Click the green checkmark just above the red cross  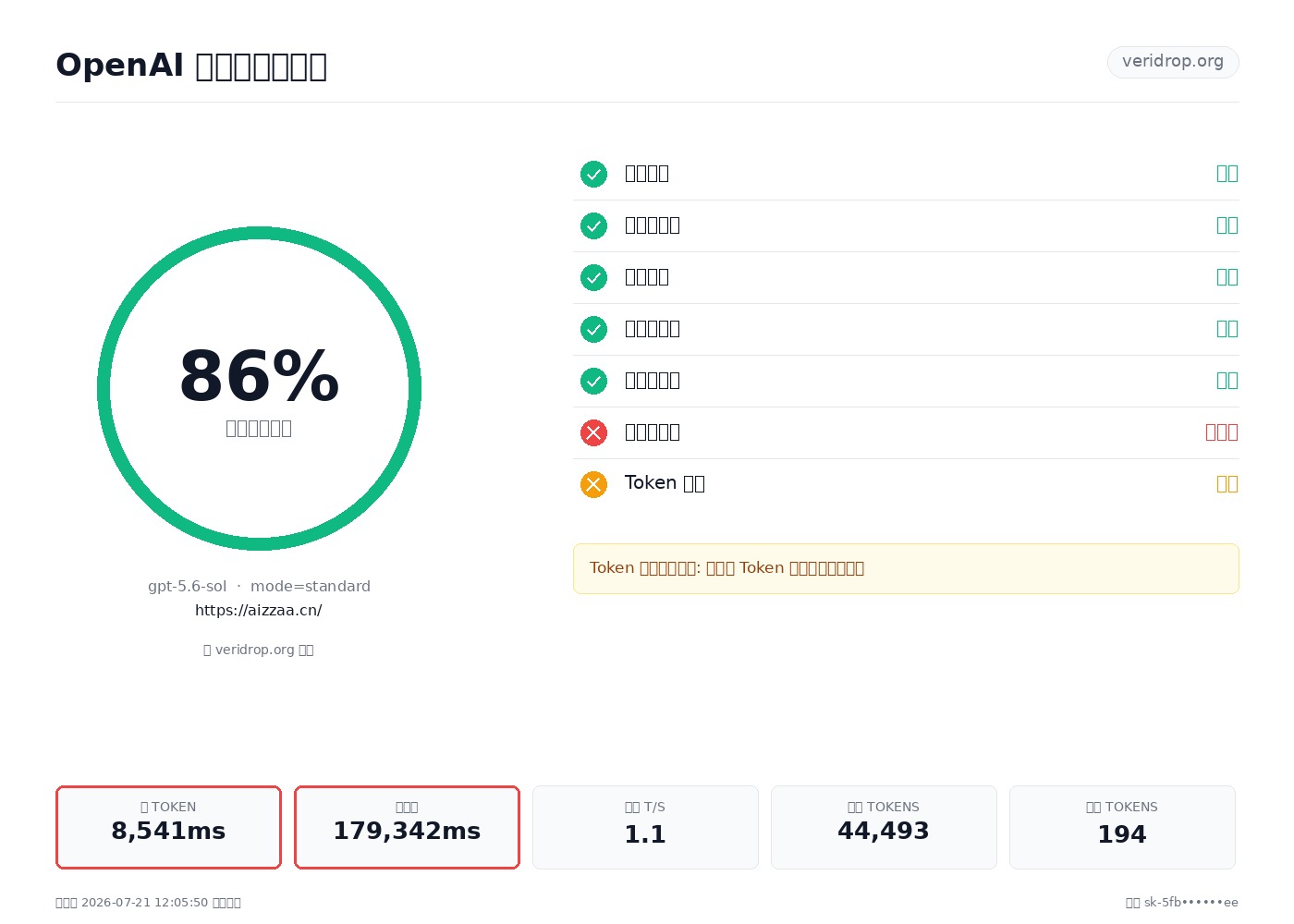point(593,381)
